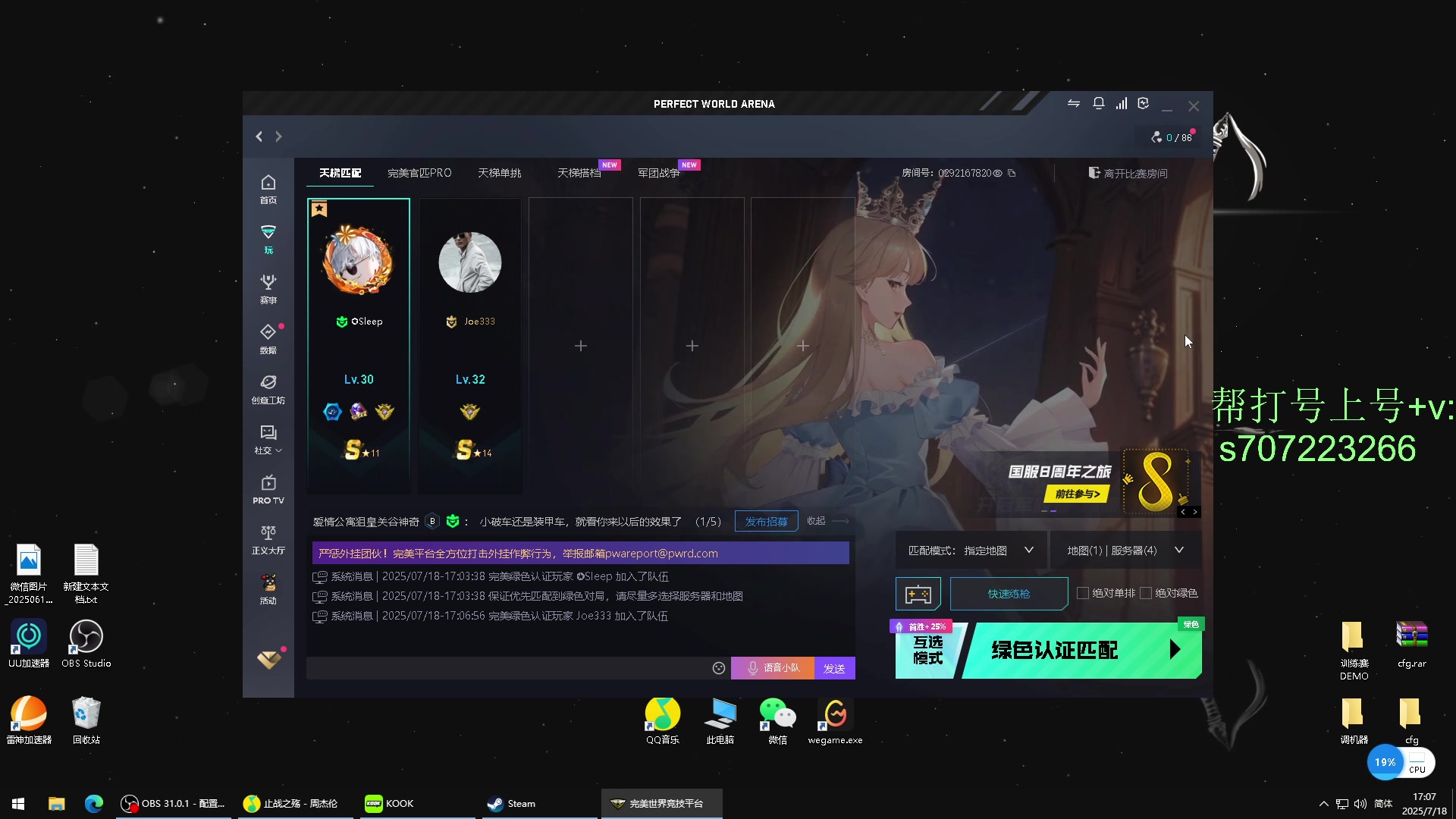Screen dimensions: 1456x819
Task: Switch to the 天梯单挑 tab
Action: click(x=500, y=174)
